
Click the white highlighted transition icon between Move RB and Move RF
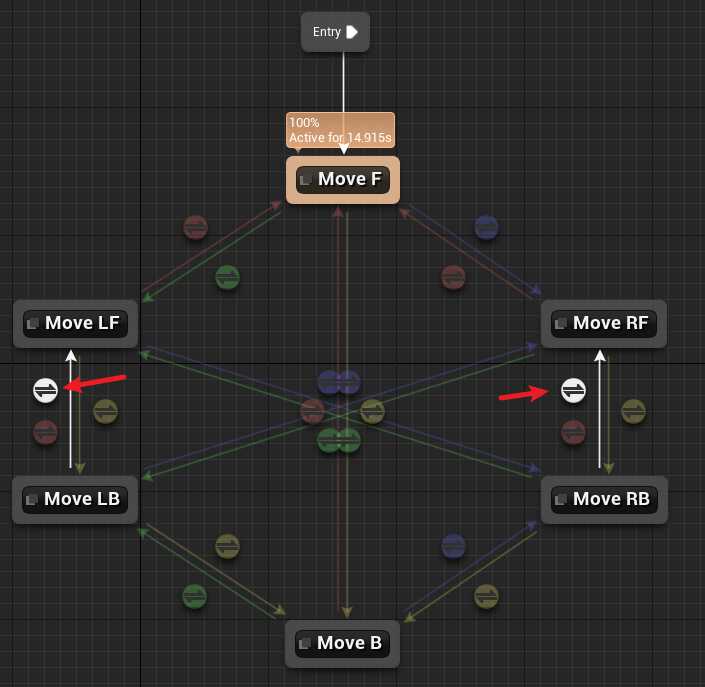click(573, 390)
